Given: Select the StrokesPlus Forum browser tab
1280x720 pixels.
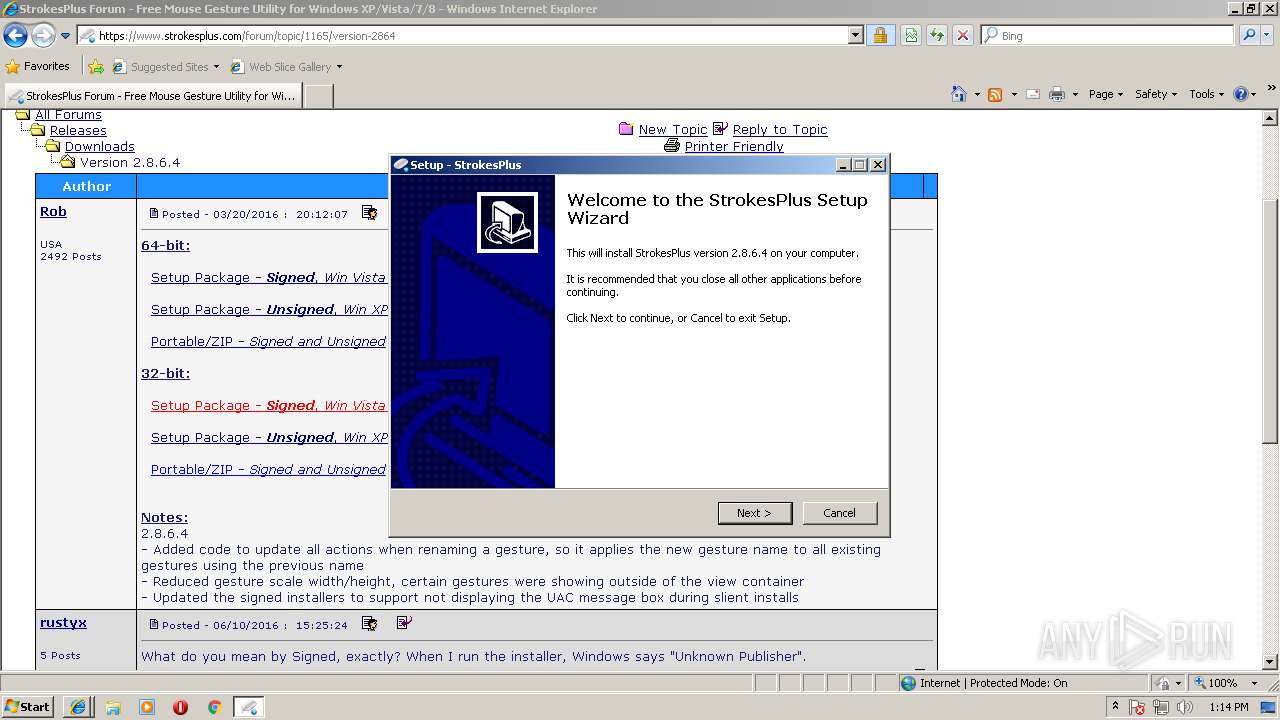Looking at the screenshot, I should pyautogui.click(x=152, y=96).
